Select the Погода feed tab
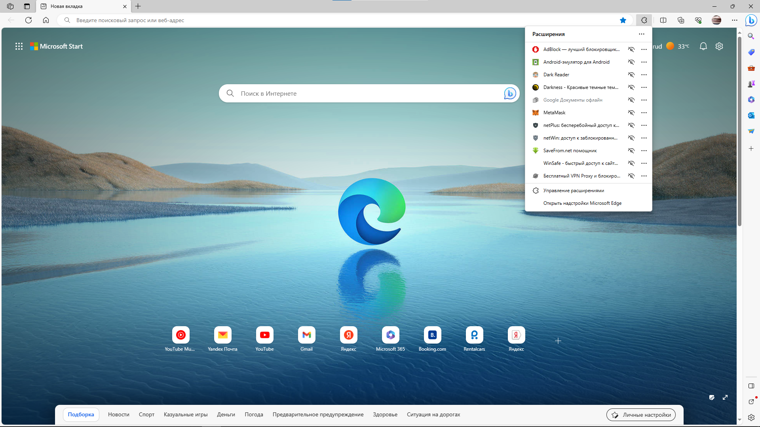Viewport: 760px width, 427px height. pyautogui.click(x=253, y=414)
